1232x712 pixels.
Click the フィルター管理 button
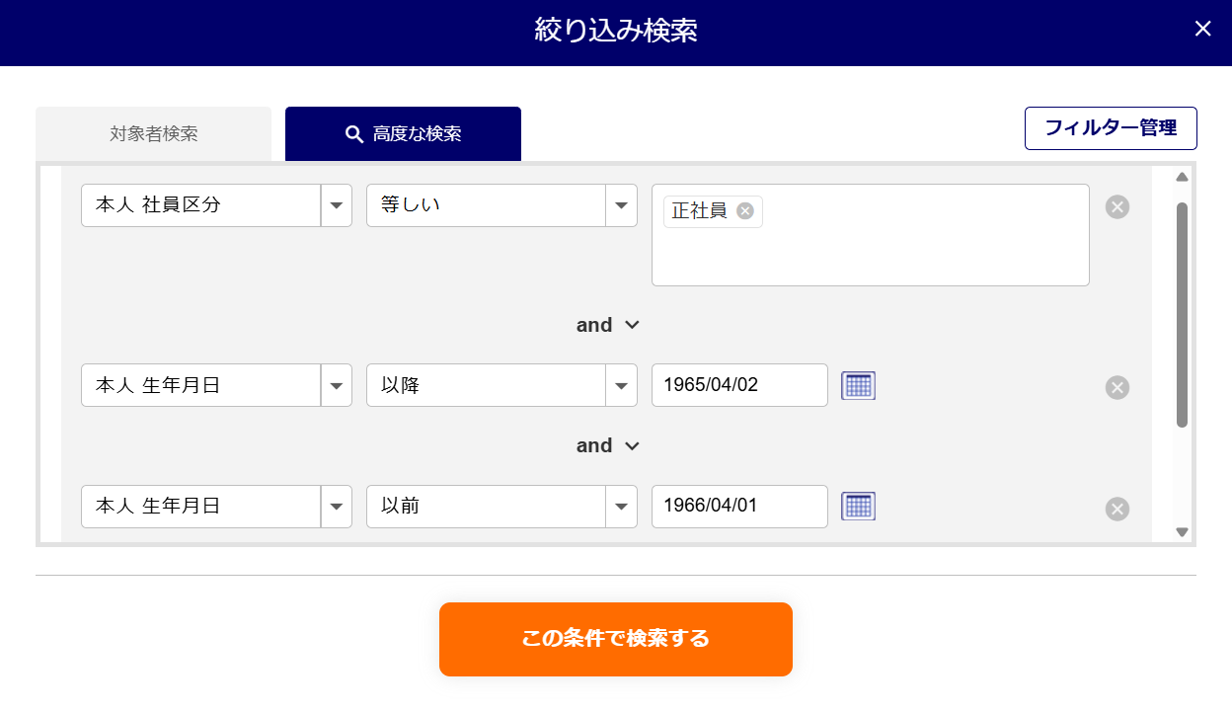coord(1110,128)
